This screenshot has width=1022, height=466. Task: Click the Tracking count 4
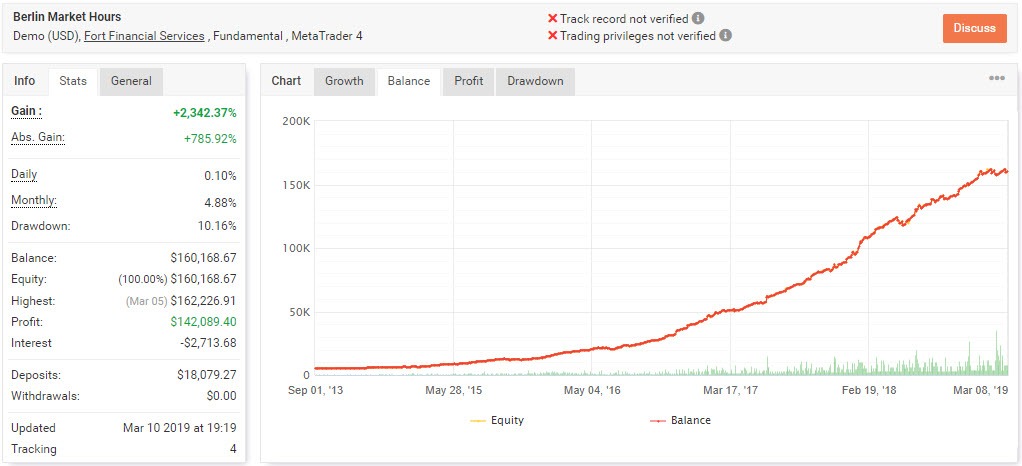tap(233, 449)
